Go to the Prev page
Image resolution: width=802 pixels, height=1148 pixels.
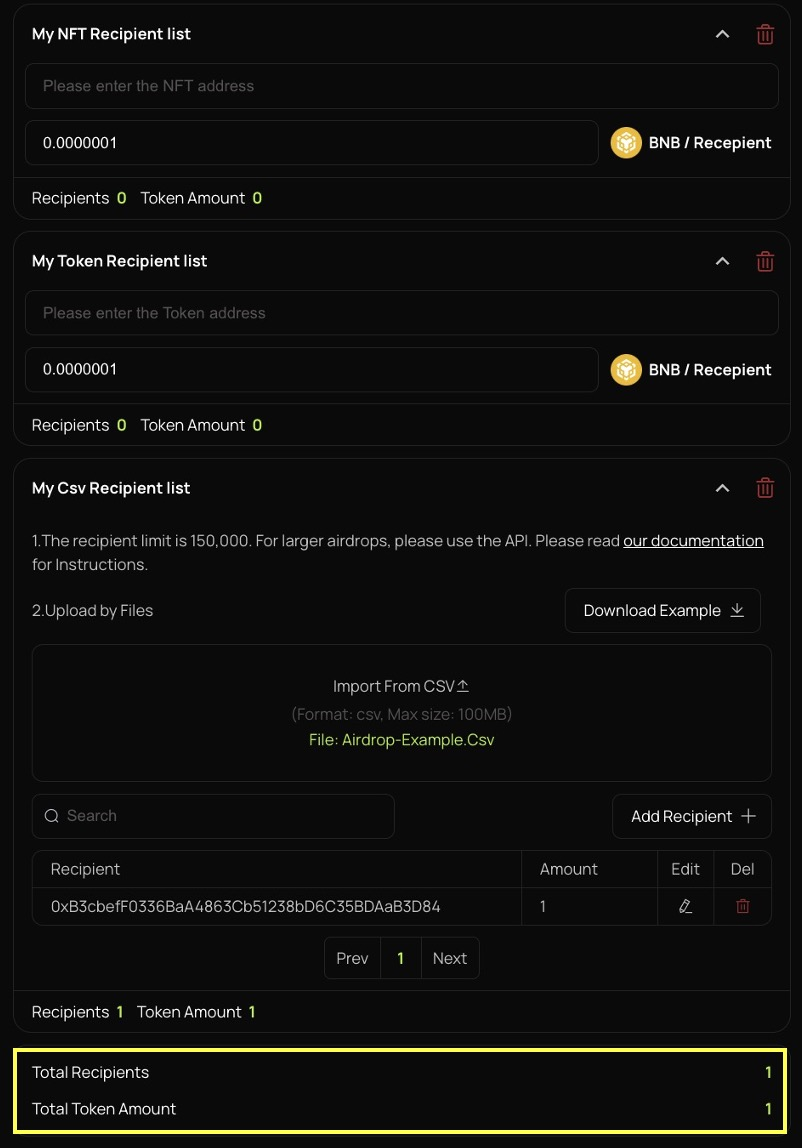tap(352, 958)
